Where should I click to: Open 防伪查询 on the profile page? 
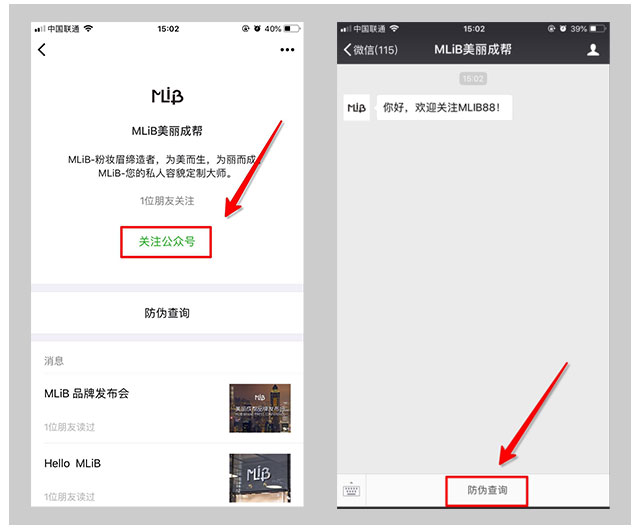167,313
